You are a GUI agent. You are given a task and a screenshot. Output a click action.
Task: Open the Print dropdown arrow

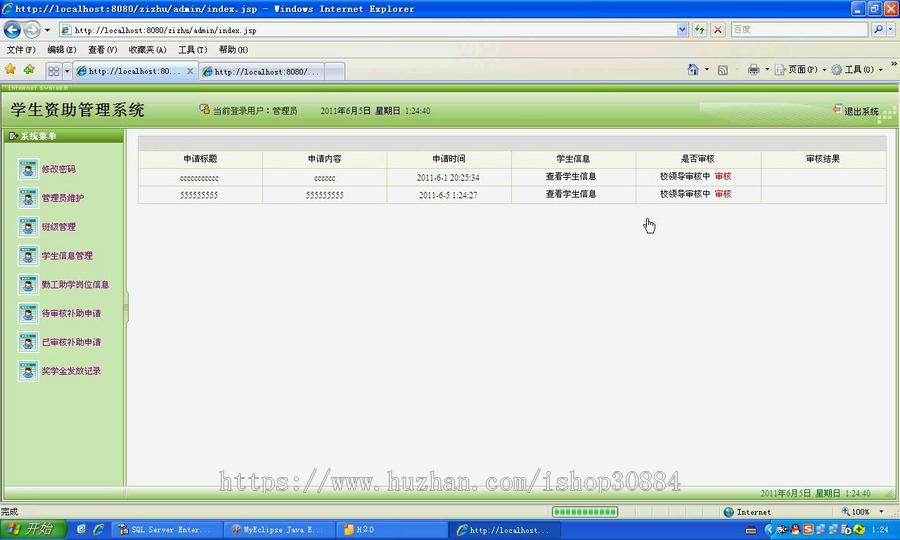767,69
